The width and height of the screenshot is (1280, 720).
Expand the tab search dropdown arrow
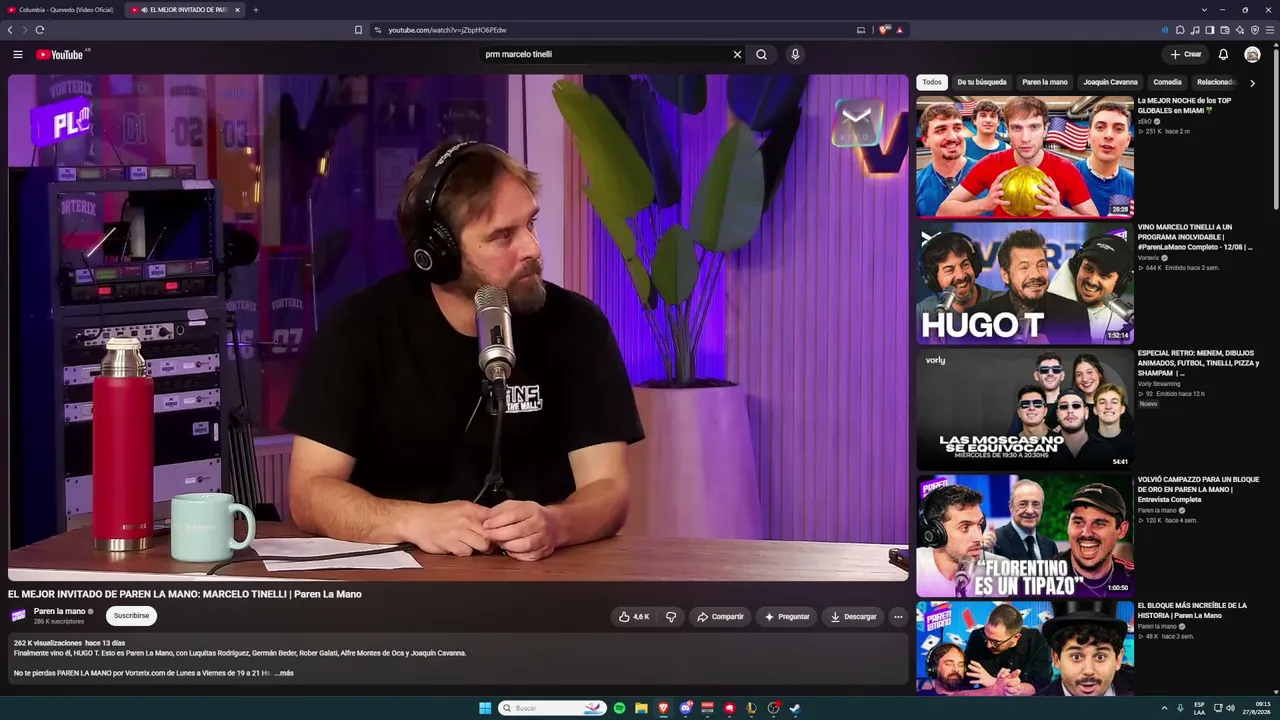click(1204, 10)
